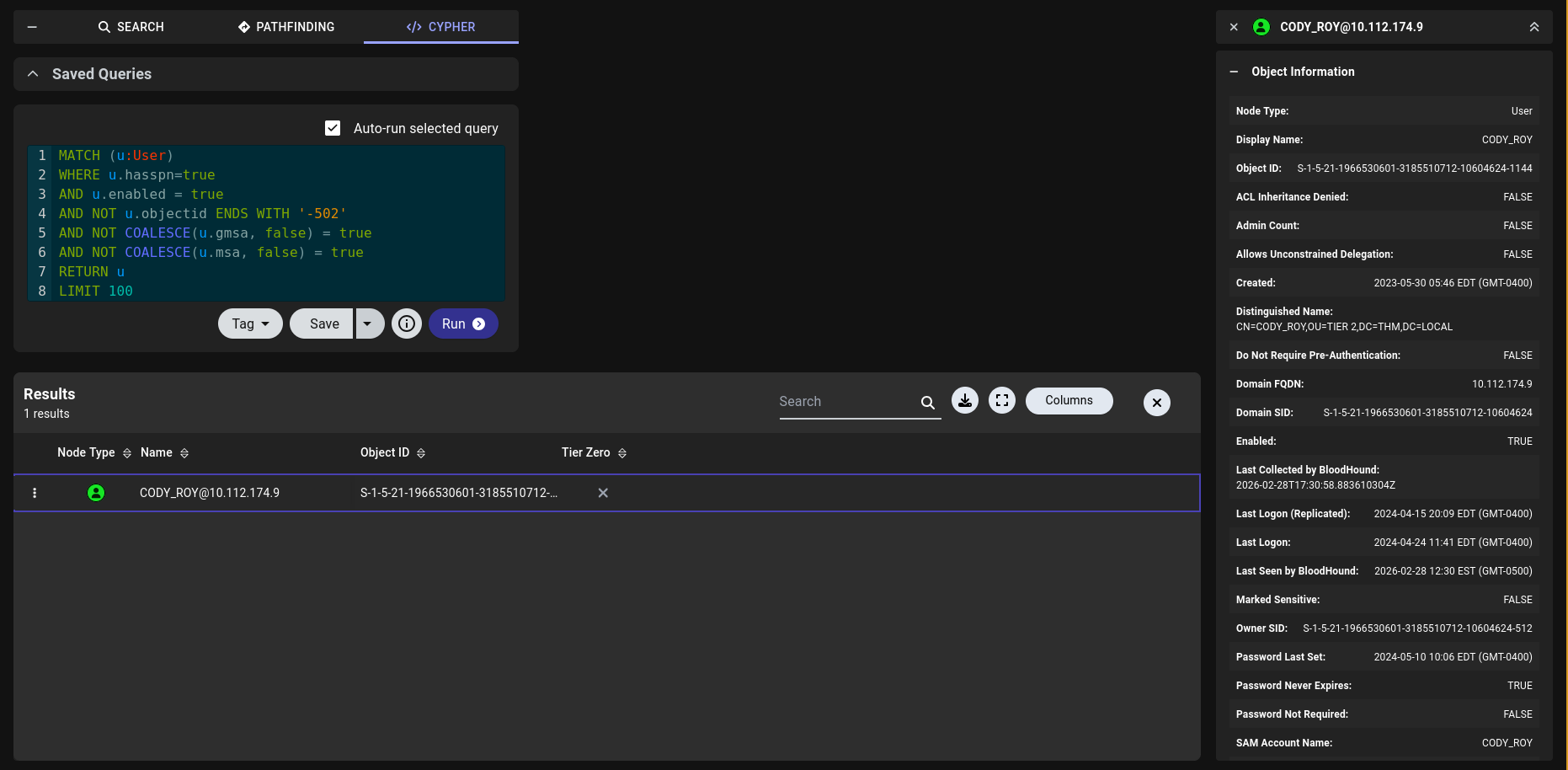Image resolution: width=1568 pixels, height=770 pixels.
Task: Run the Cypher query
Action: [463, 324]
